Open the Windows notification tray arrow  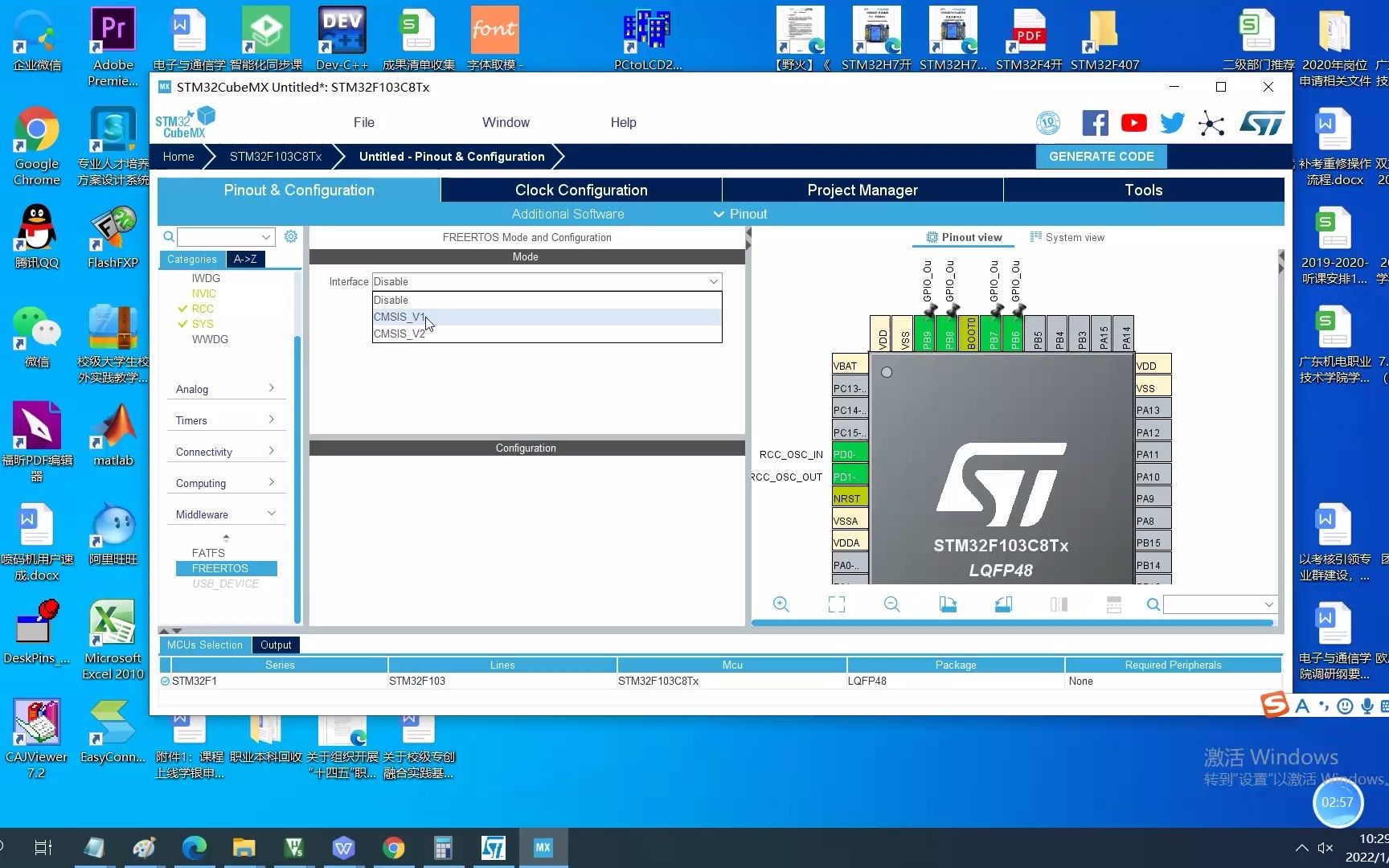coord(1301,848)
